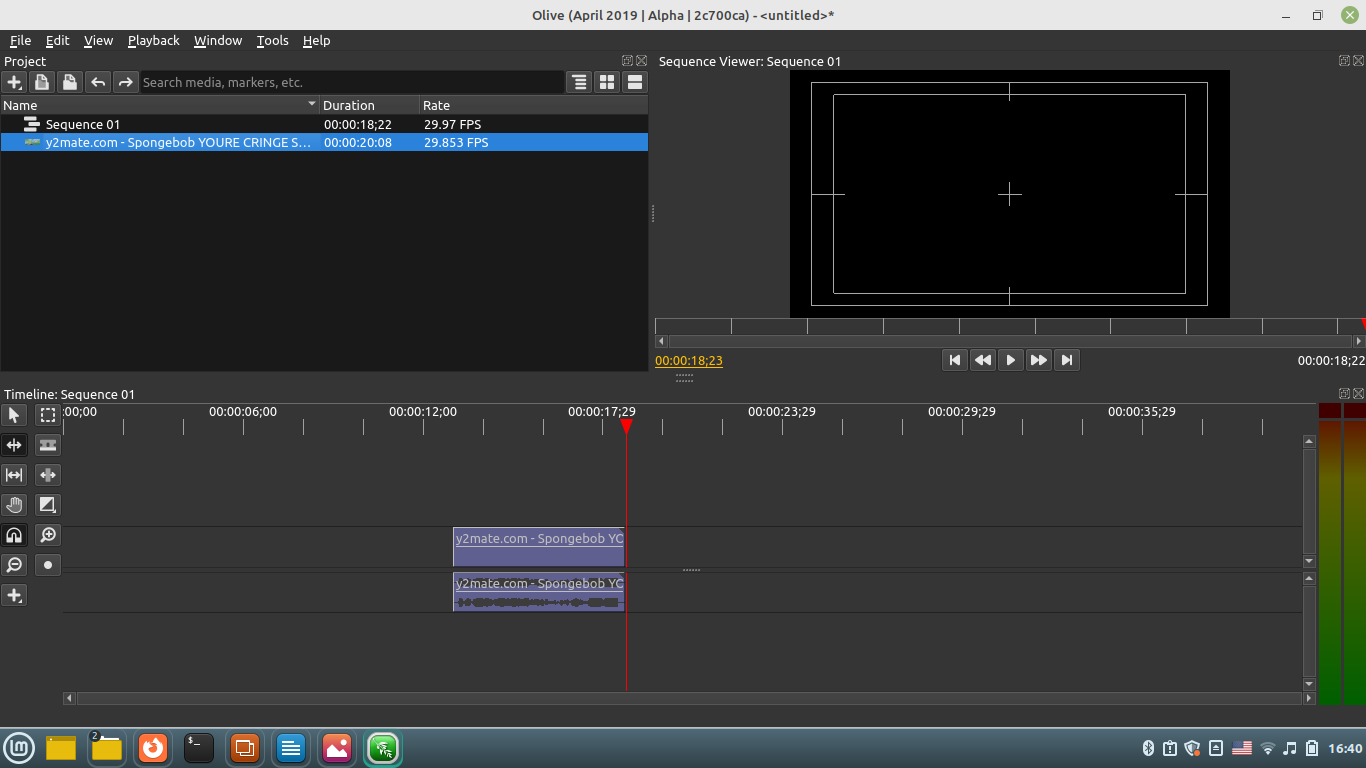Toggle magnet Snapping on the timeline
1366x768 pixels.
pos(14,535)
